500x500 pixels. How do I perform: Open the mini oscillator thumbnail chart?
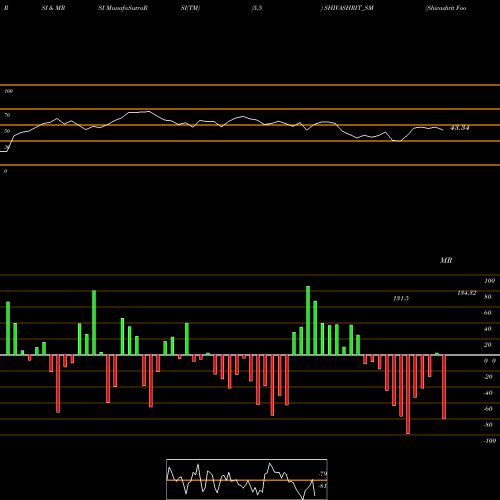[247, 479]
